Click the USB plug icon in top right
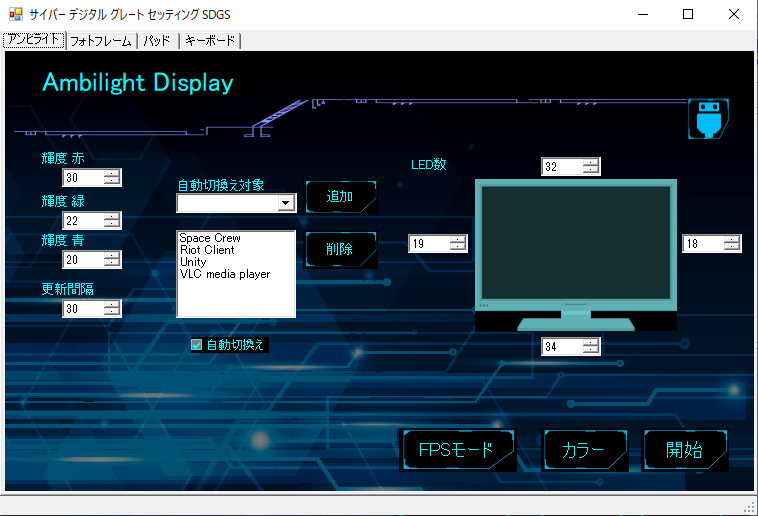Image resolution: width=758 pixels, height=516 pixels. [x=707, y=118]
